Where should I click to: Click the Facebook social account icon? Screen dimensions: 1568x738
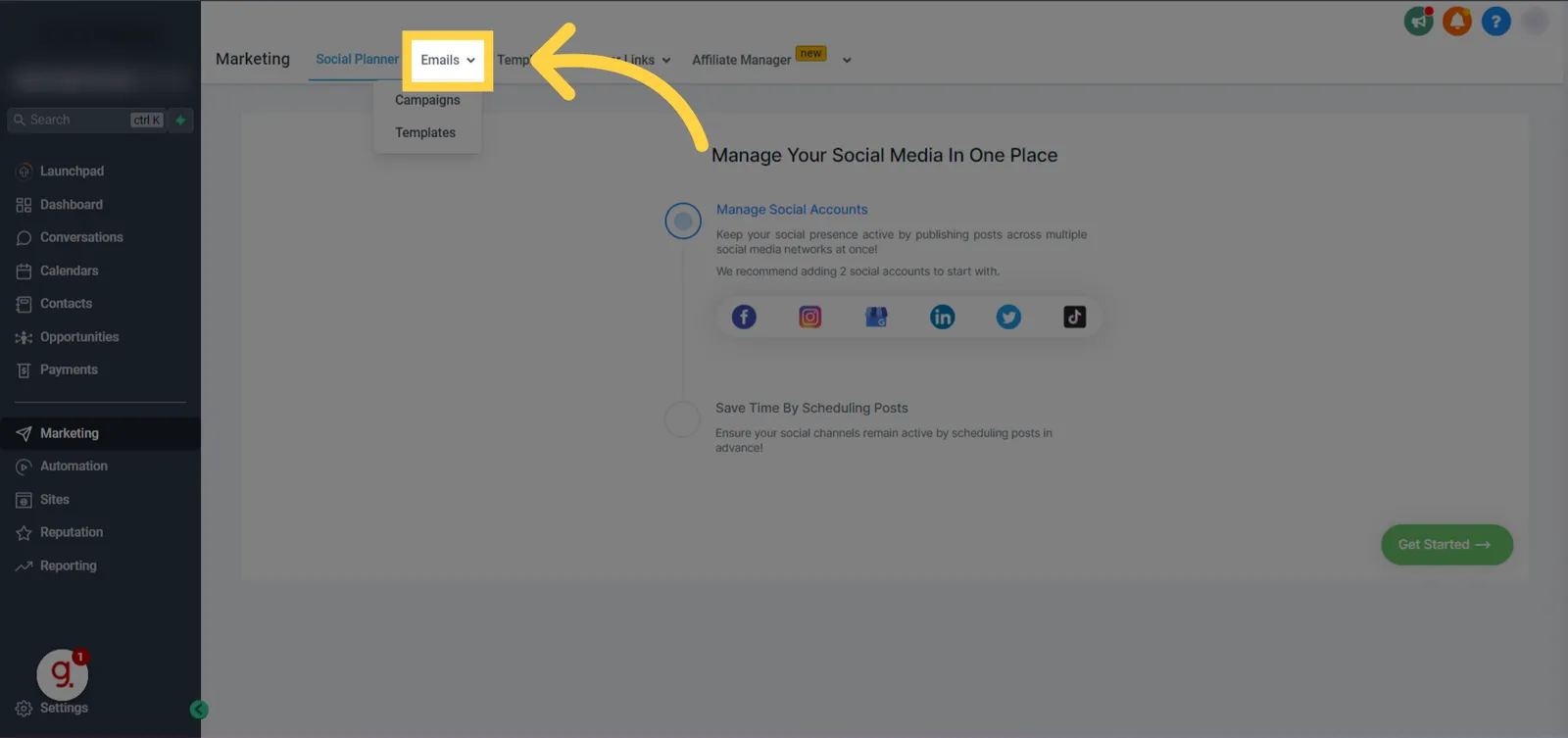(744, 317)
